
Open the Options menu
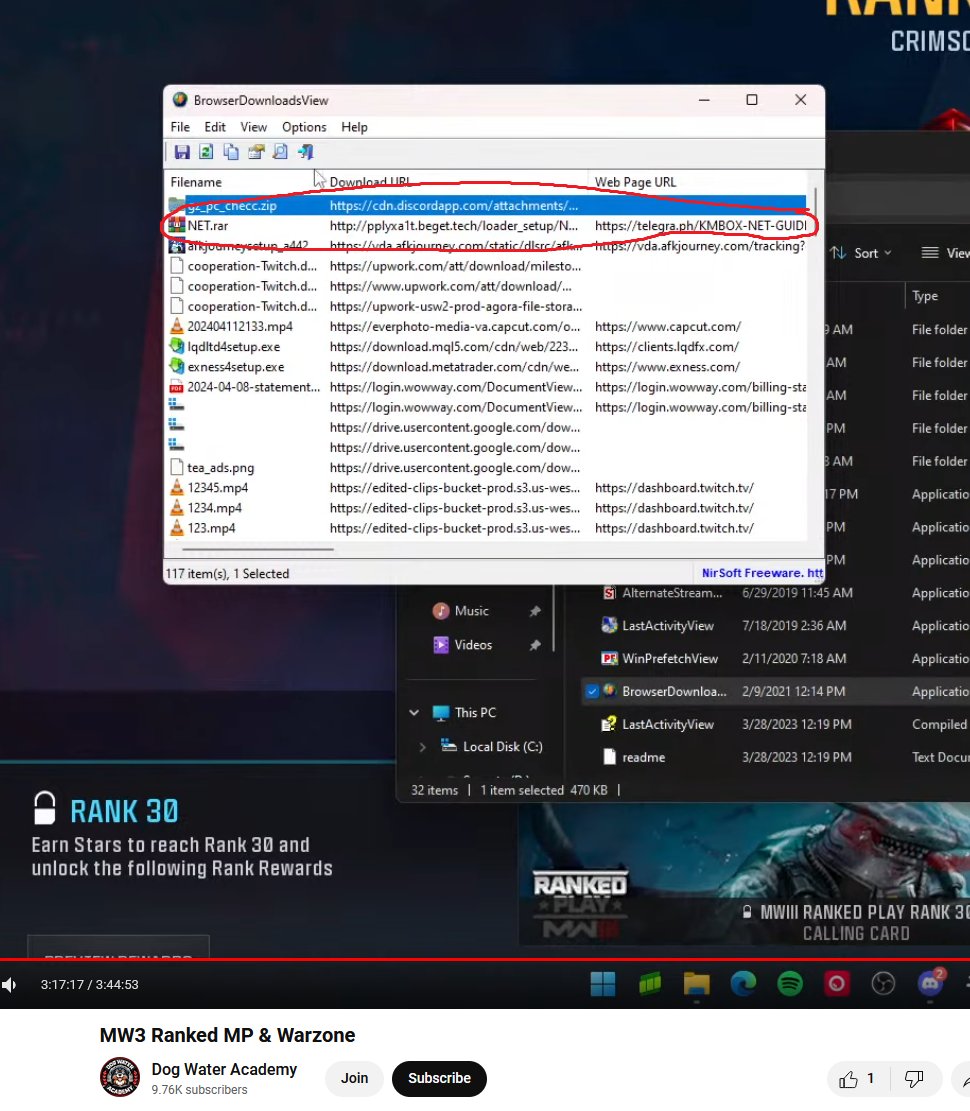(x=304, y=127)
